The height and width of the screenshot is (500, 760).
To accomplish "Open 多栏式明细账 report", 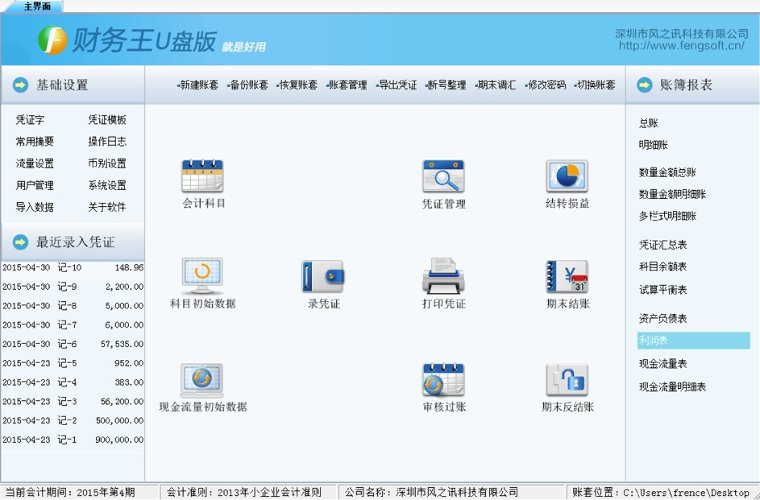I will pyautogui.click(x=667, y=216).
